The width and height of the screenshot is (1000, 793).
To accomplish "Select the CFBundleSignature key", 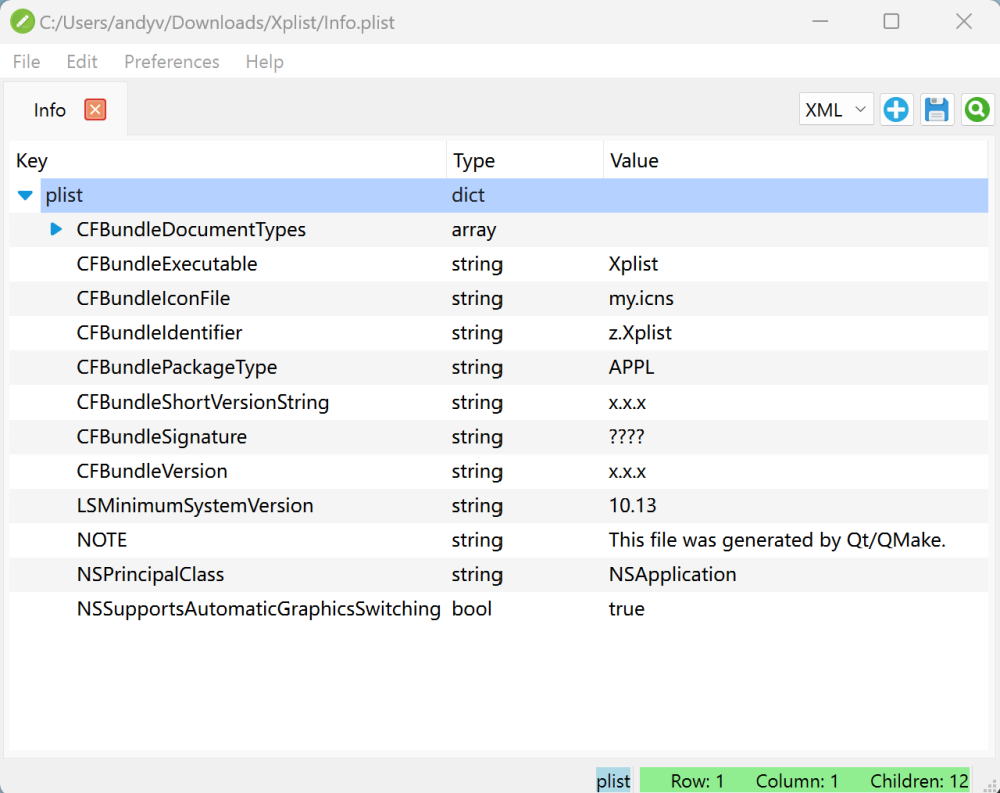I will 161,437.
